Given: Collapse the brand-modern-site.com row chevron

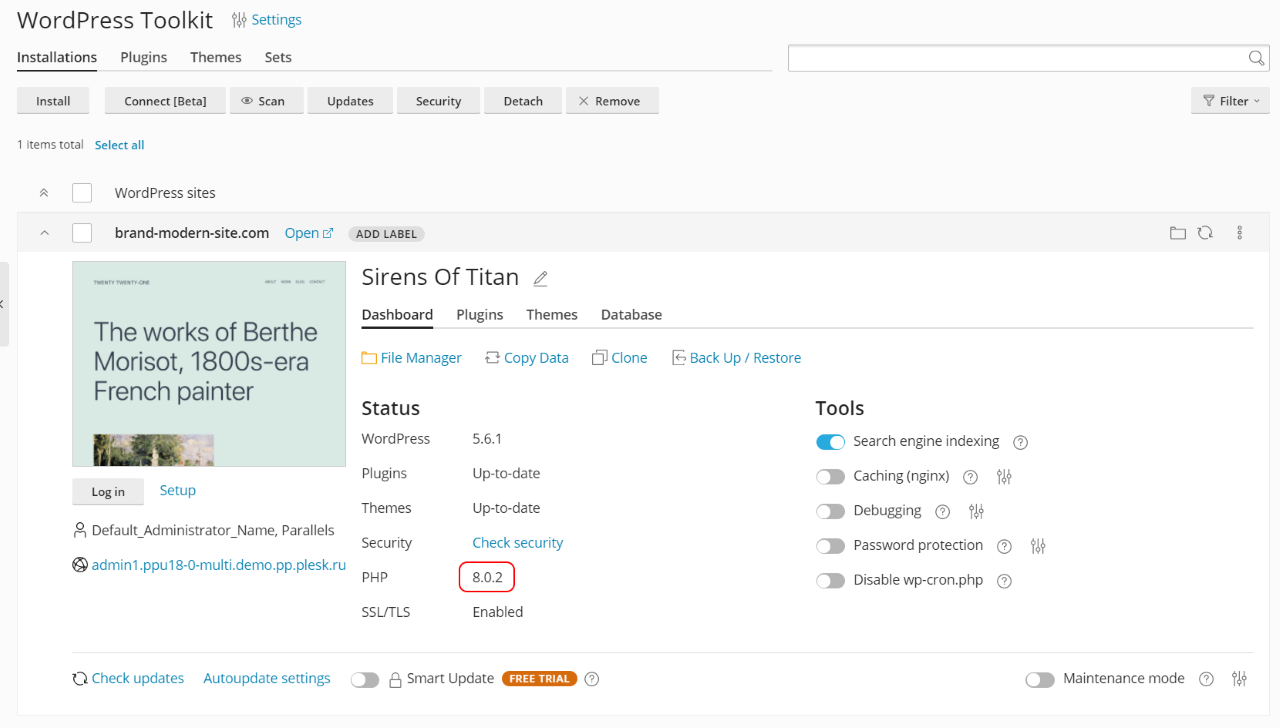Looking at the screenshot, I should pyautogui.click(x=44, y=233).
